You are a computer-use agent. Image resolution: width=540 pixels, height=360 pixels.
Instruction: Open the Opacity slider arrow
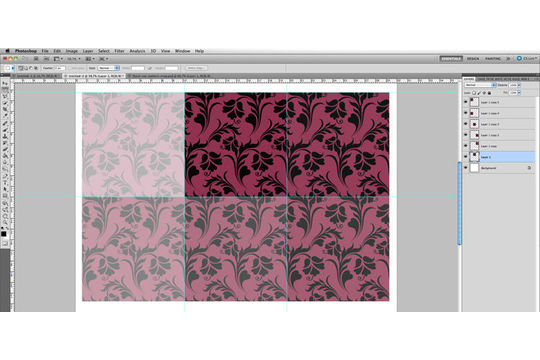pyautogui.click(x=519, y=85)
